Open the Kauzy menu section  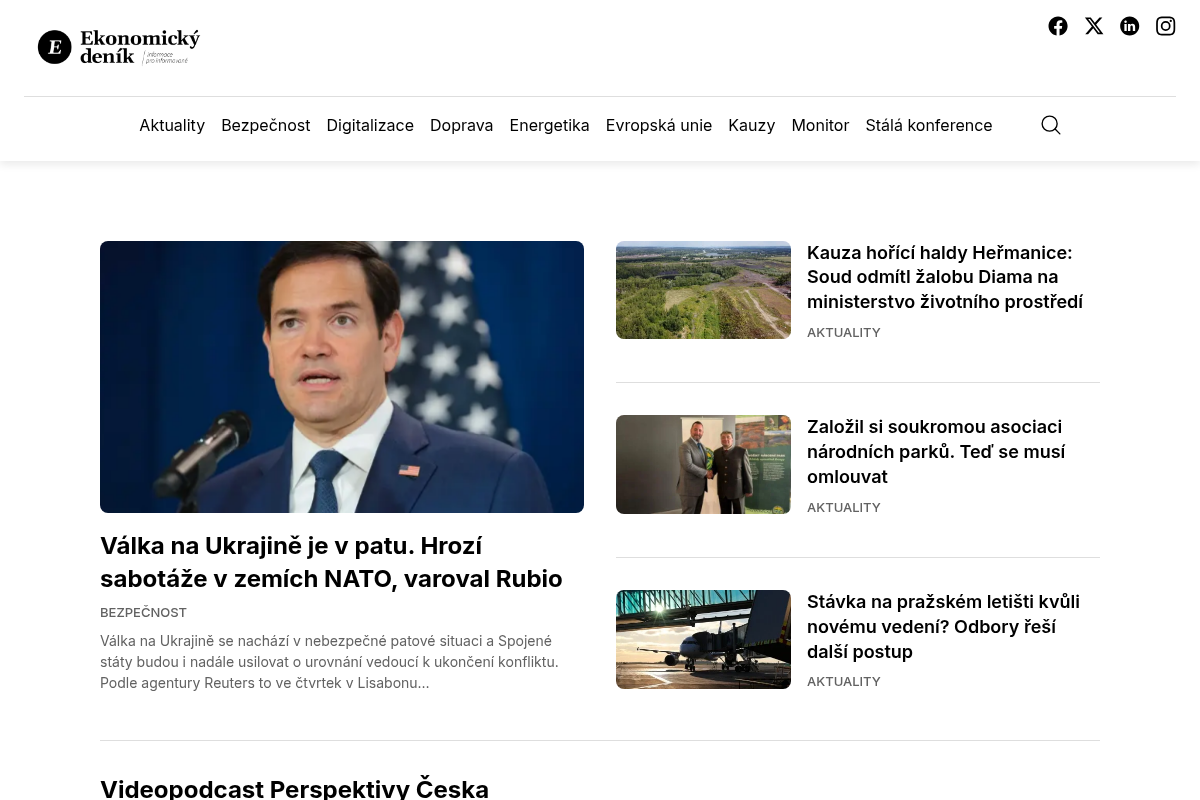coord(752,125)
